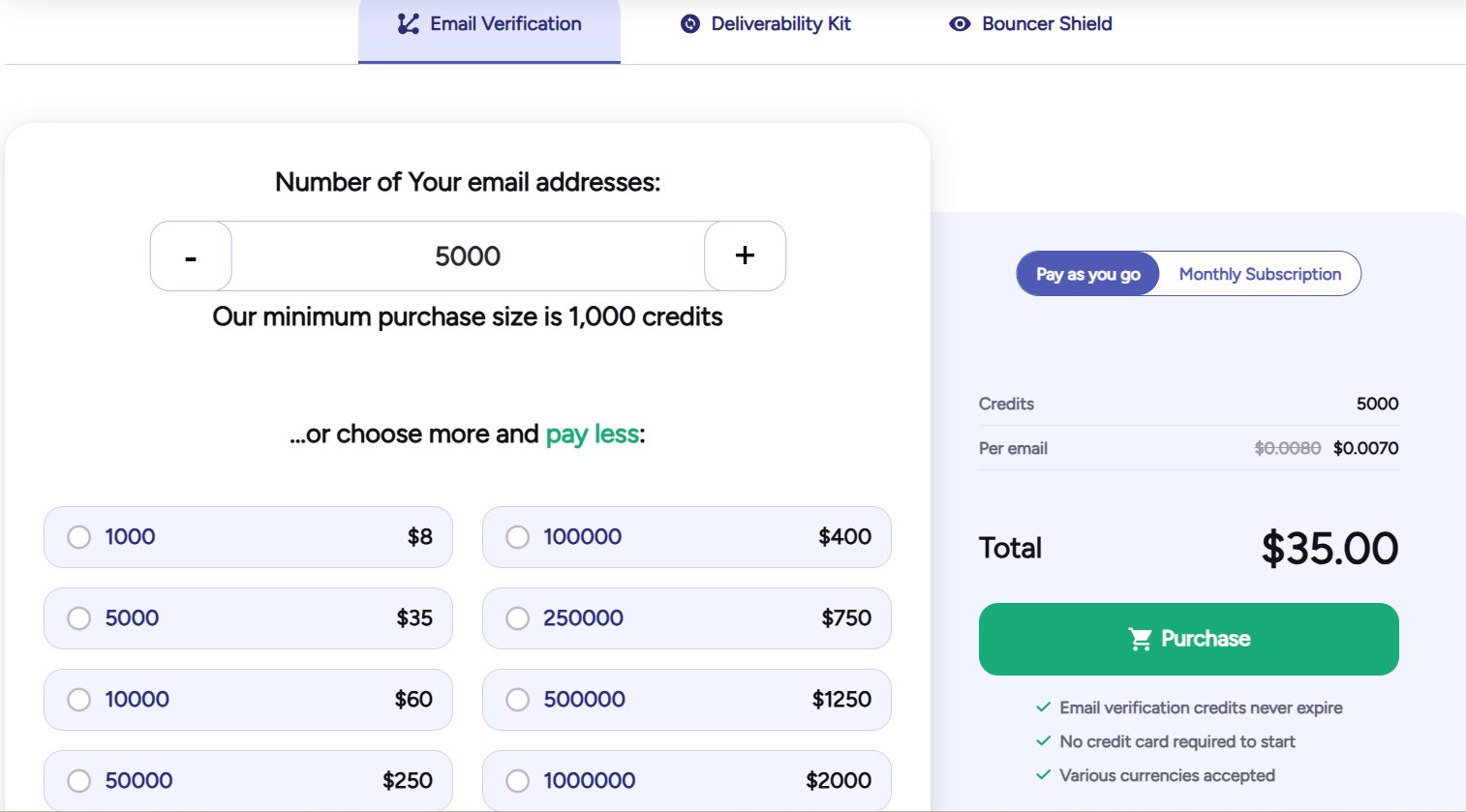
Task: Click the green Purchase button
Action: 1188,639
